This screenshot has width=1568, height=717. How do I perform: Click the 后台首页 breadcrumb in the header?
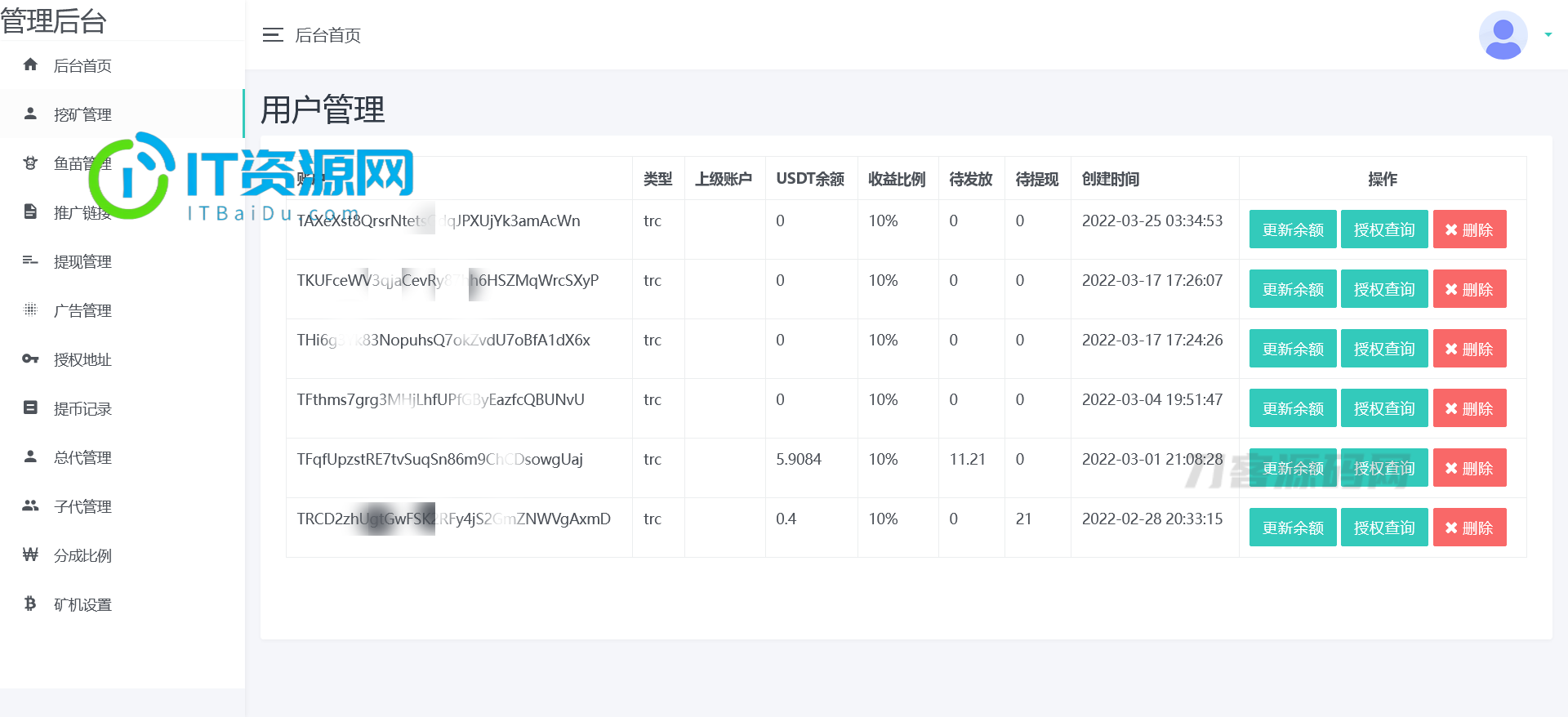327,35
